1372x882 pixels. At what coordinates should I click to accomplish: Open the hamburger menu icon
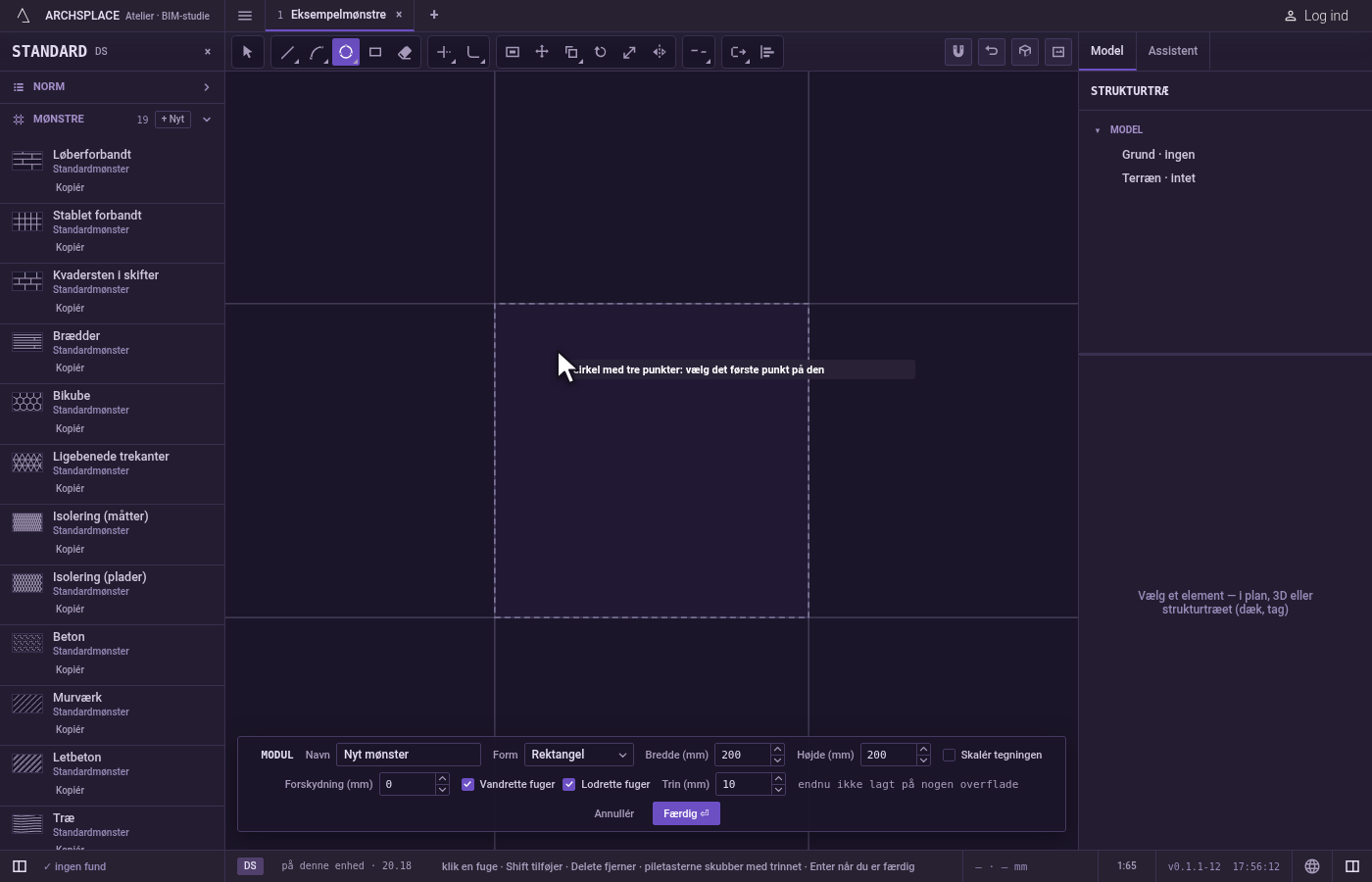245,16
